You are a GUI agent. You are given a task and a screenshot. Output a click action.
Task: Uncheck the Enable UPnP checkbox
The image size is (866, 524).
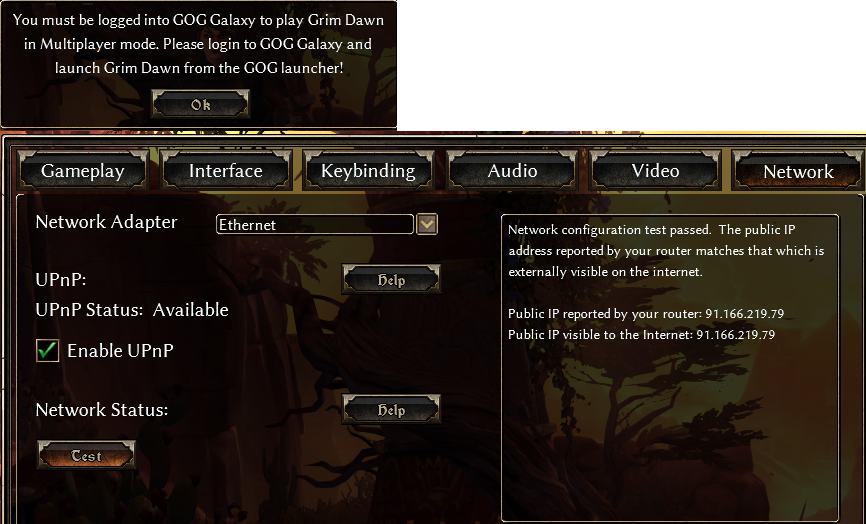[x=47, y=351]
